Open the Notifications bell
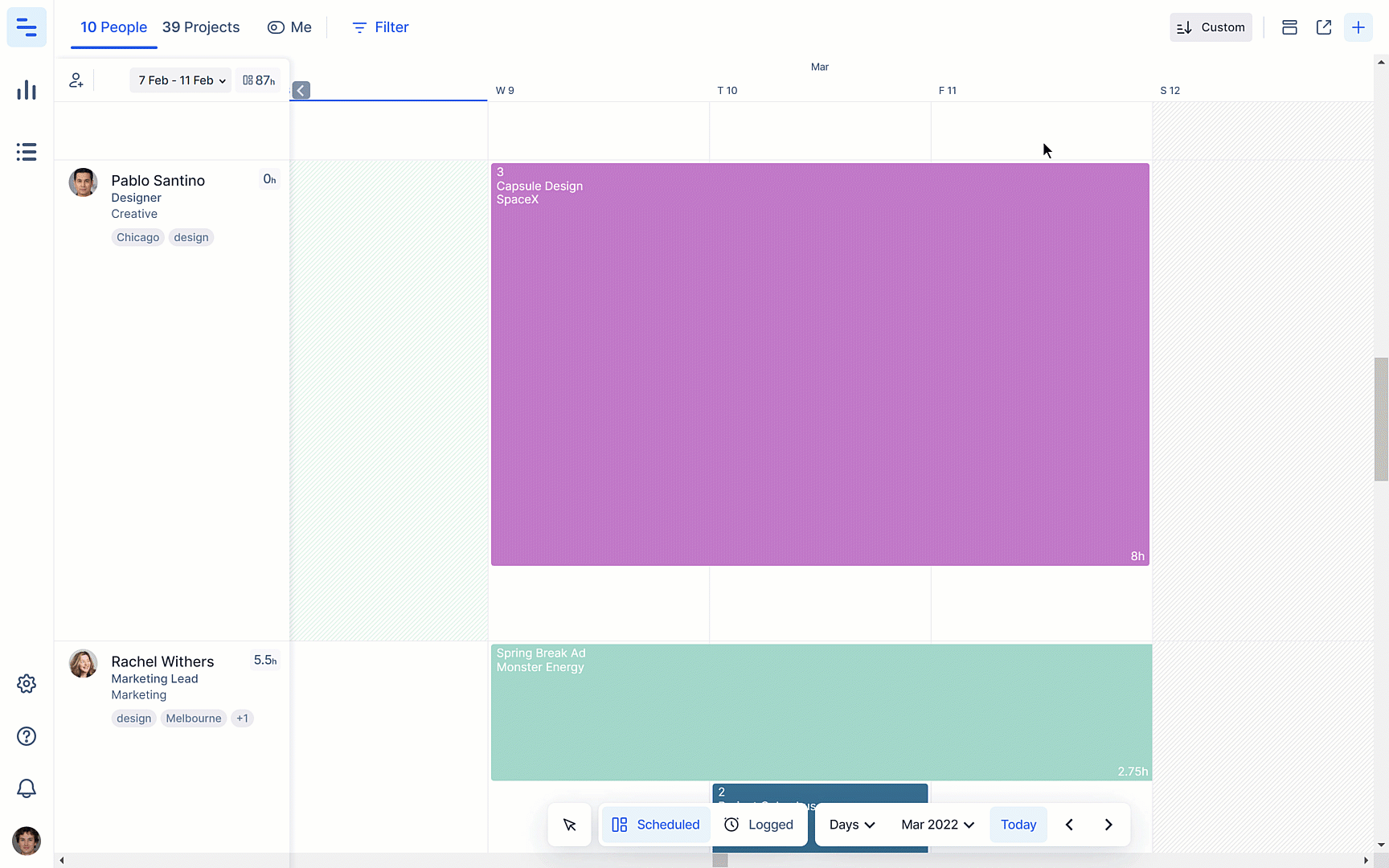The height and width of the screenshot is (868, 1389). [27, 788]
